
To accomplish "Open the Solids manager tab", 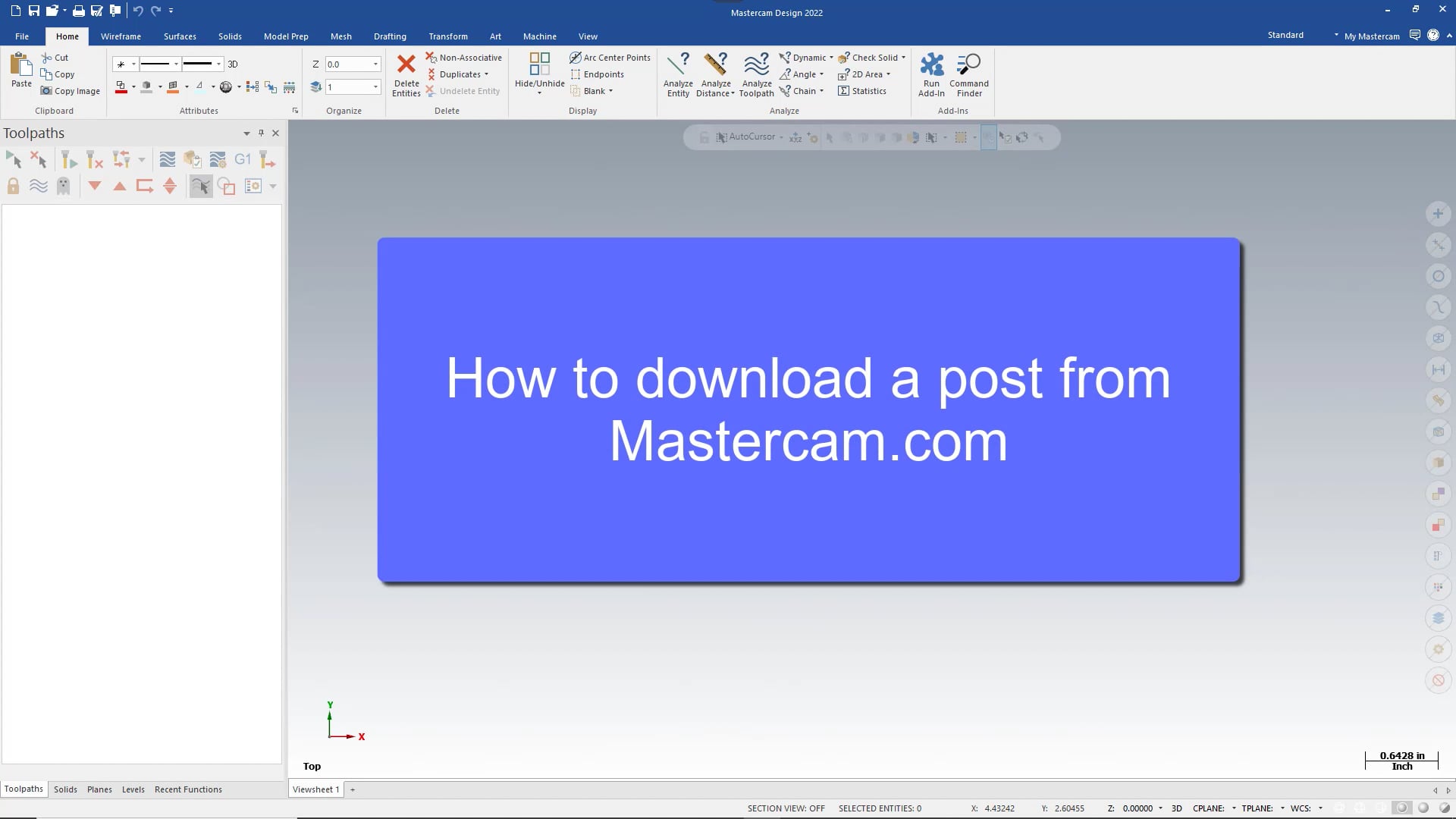I will (65, 789).
